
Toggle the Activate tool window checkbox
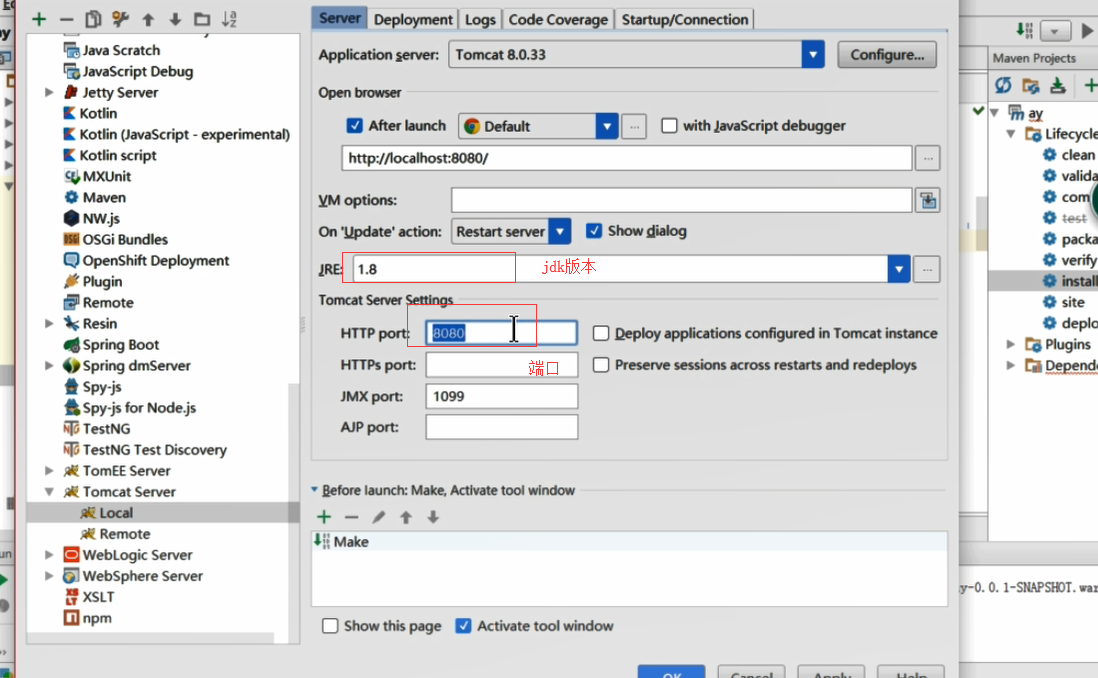pos(463,625)
